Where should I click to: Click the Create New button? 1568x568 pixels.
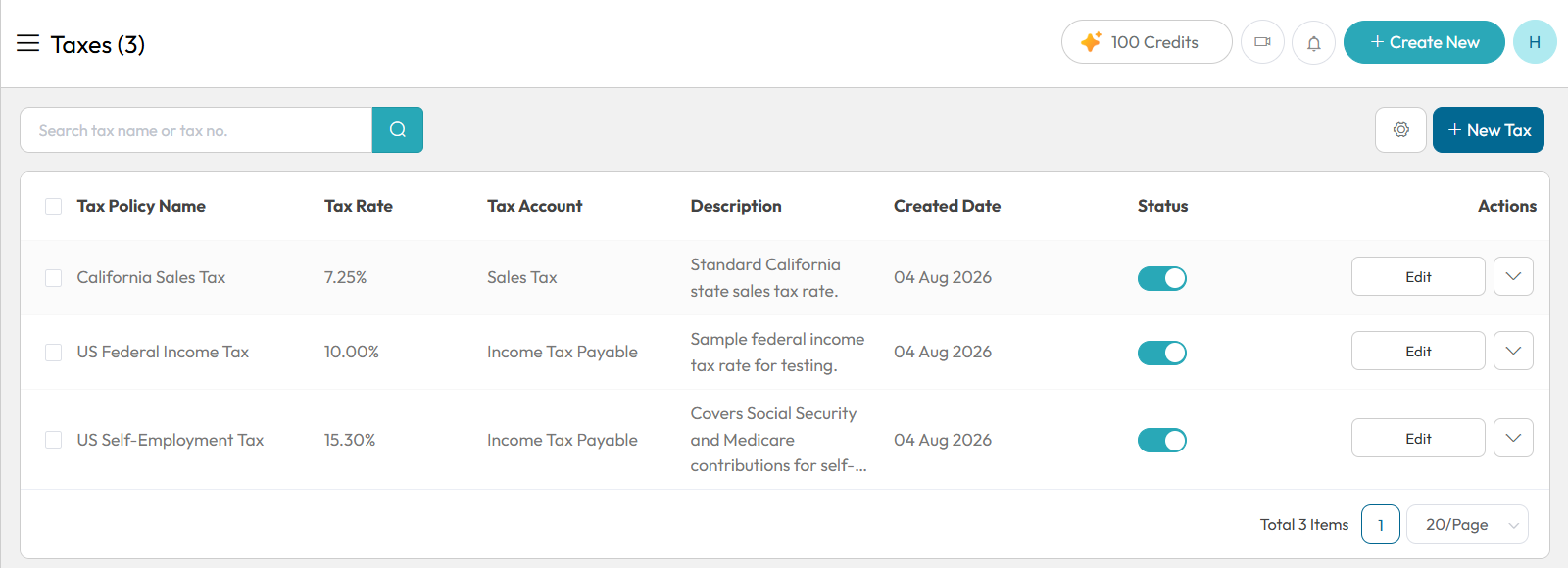click(1424, 42)
